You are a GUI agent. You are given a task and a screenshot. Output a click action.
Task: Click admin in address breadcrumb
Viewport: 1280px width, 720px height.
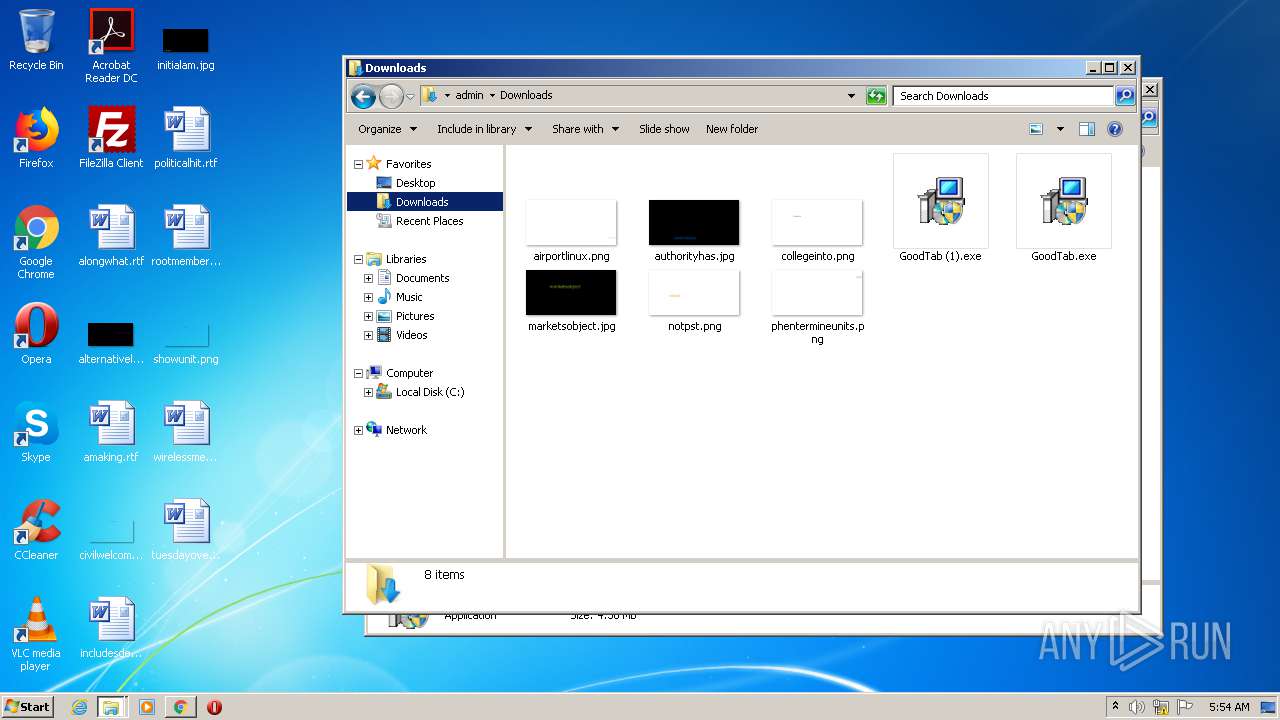pos(469,96)
